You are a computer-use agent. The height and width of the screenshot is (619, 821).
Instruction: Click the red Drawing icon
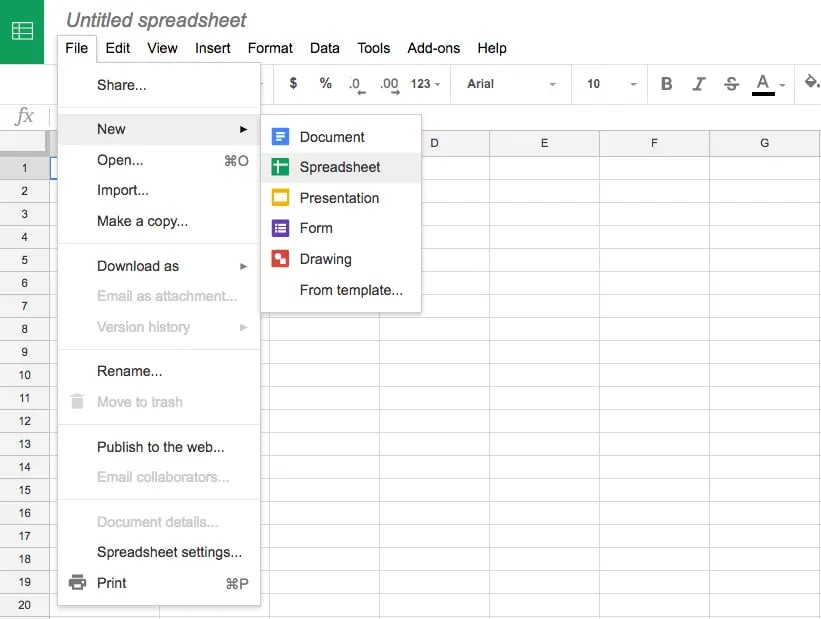coord(280,259)
